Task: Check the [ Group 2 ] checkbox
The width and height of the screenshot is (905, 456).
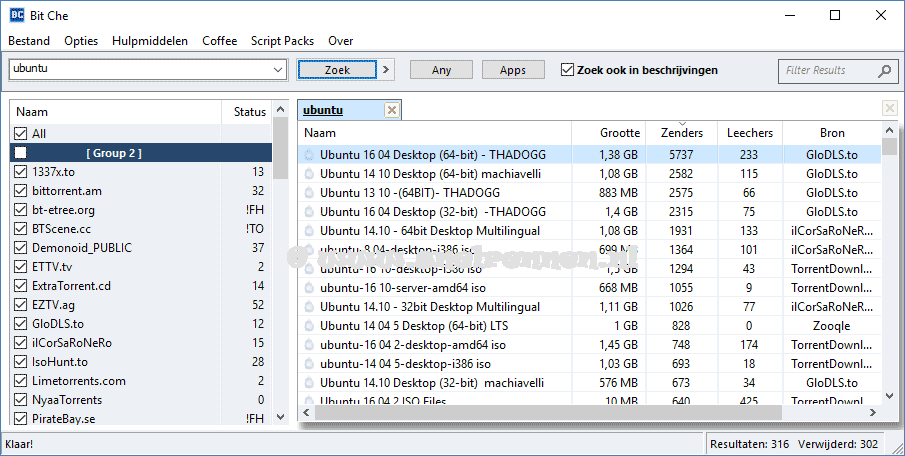Action: point(21,152)
